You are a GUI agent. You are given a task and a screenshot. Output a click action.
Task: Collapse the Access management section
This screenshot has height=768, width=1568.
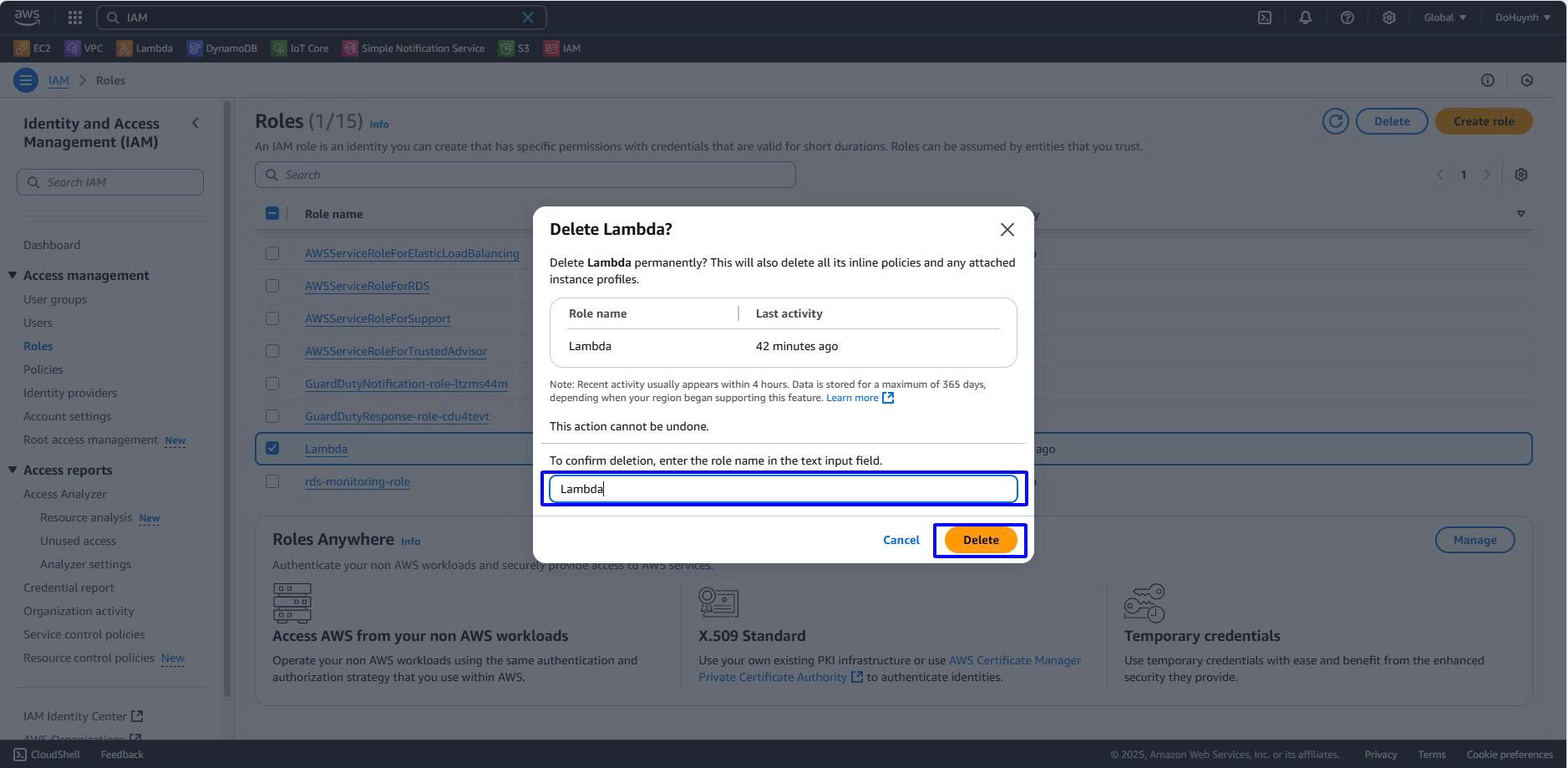pos(13,275)
